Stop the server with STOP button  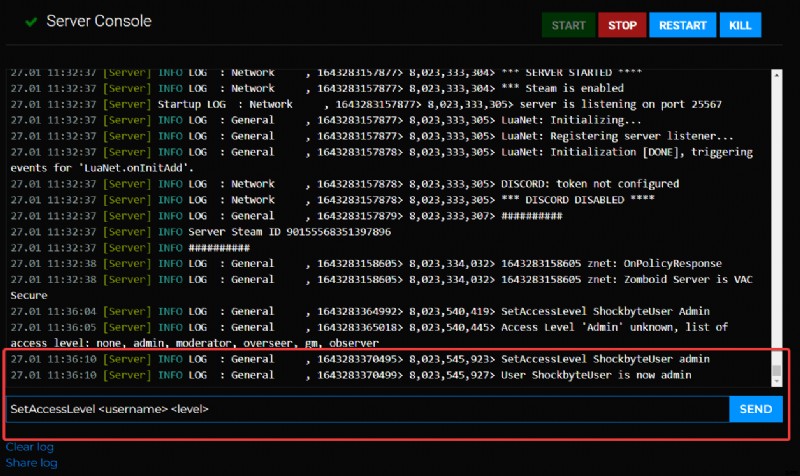point(622,25)
